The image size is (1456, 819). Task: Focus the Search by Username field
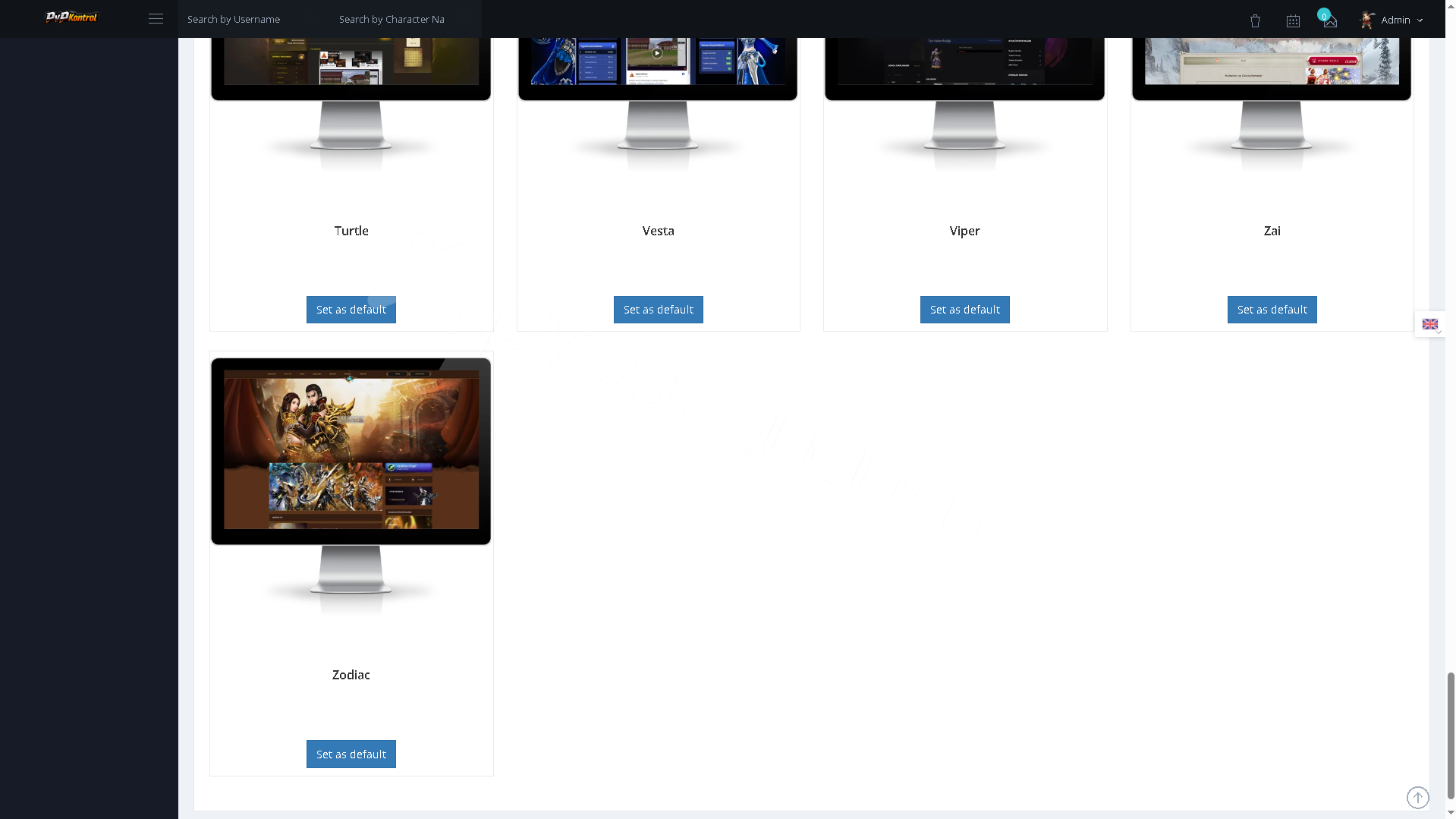click(253, 19)
